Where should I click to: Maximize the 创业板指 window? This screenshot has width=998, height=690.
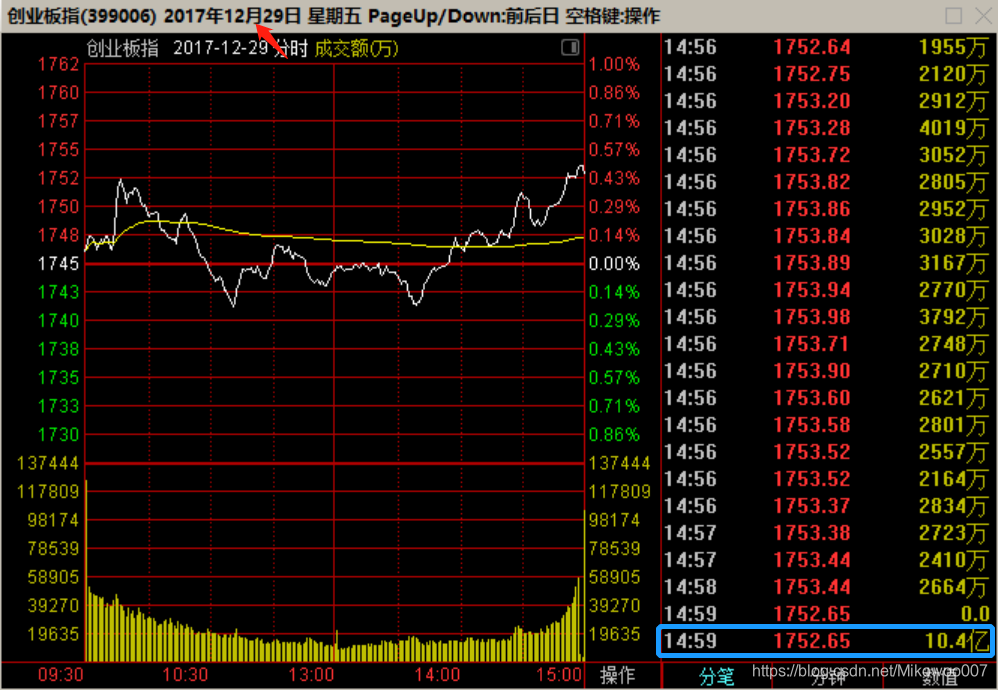point(953,15)
